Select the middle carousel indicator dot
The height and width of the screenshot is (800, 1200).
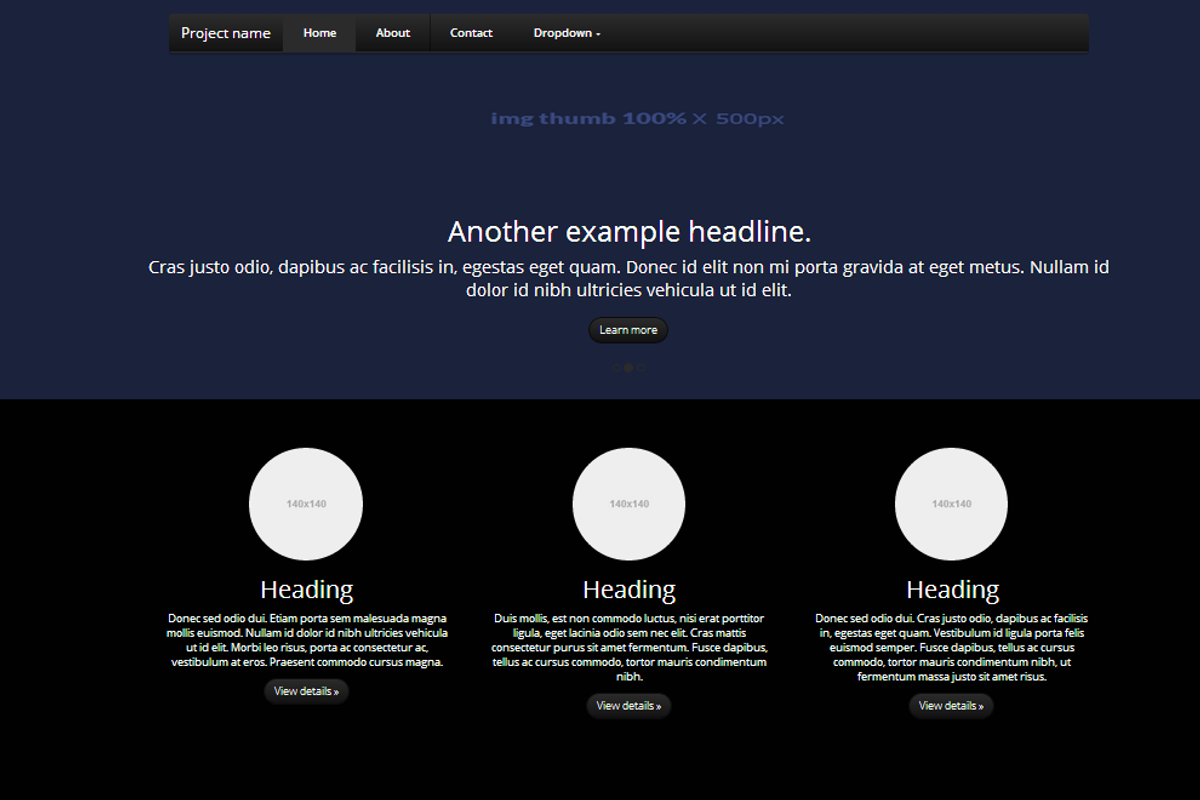click(x=628, y=368)
